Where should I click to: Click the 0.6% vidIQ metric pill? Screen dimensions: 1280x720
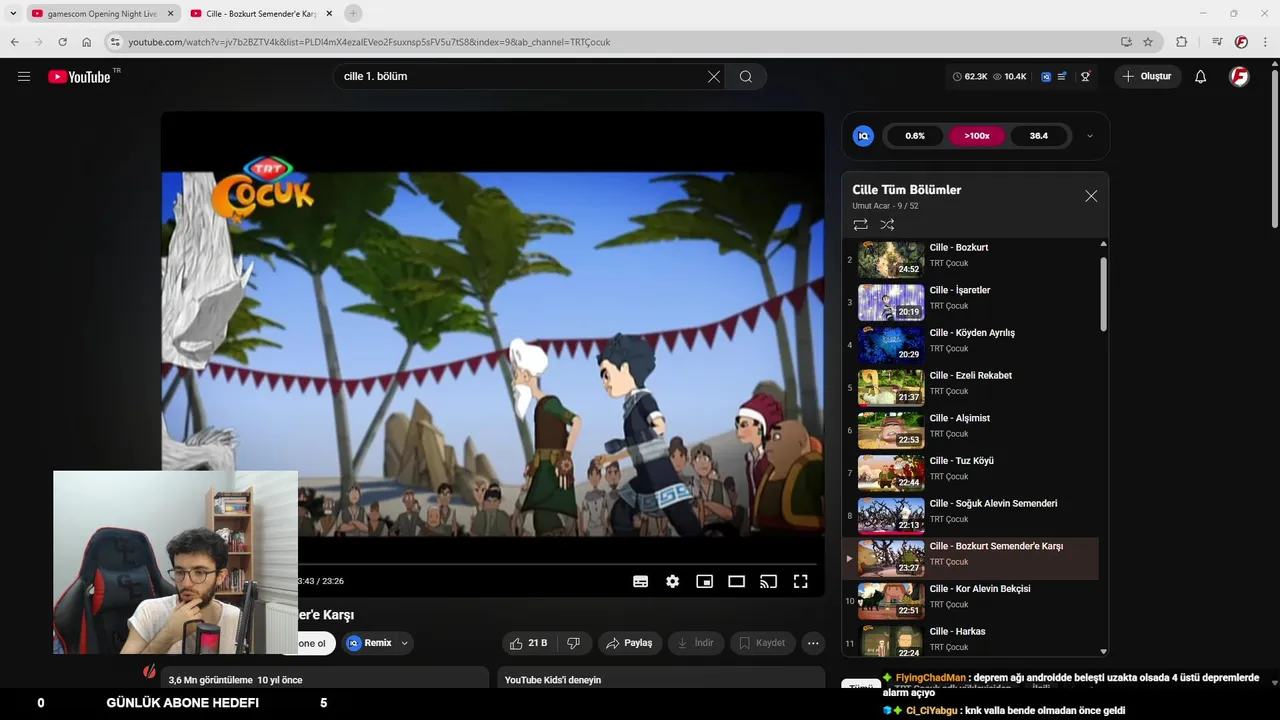click(x=915, y=136)
